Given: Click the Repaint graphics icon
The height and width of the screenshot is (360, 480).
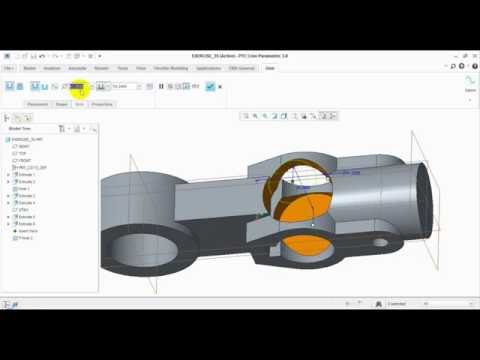Looking at the screenshot, I should pyautogui.click(x=275, y=116).
